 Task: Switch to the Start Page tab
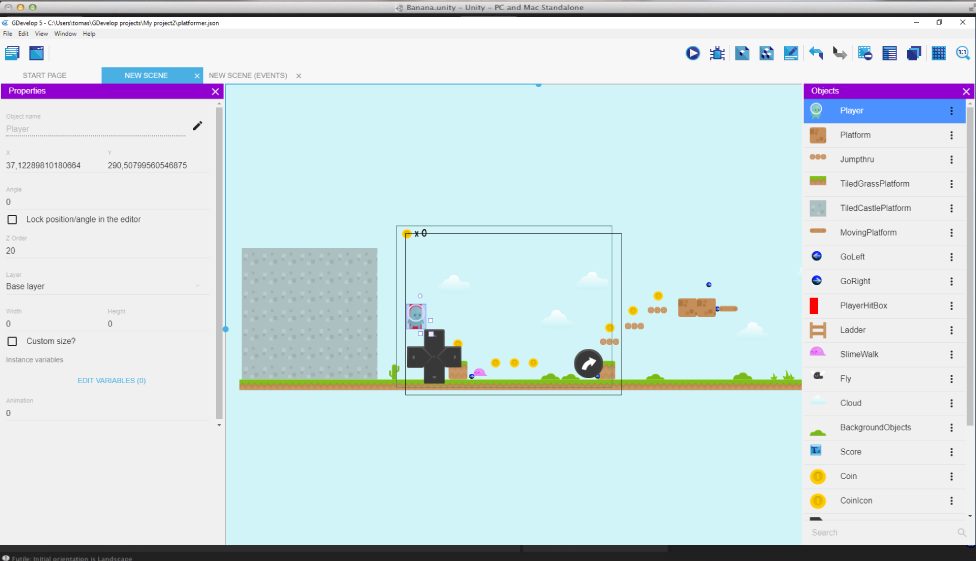pos(45,75)
